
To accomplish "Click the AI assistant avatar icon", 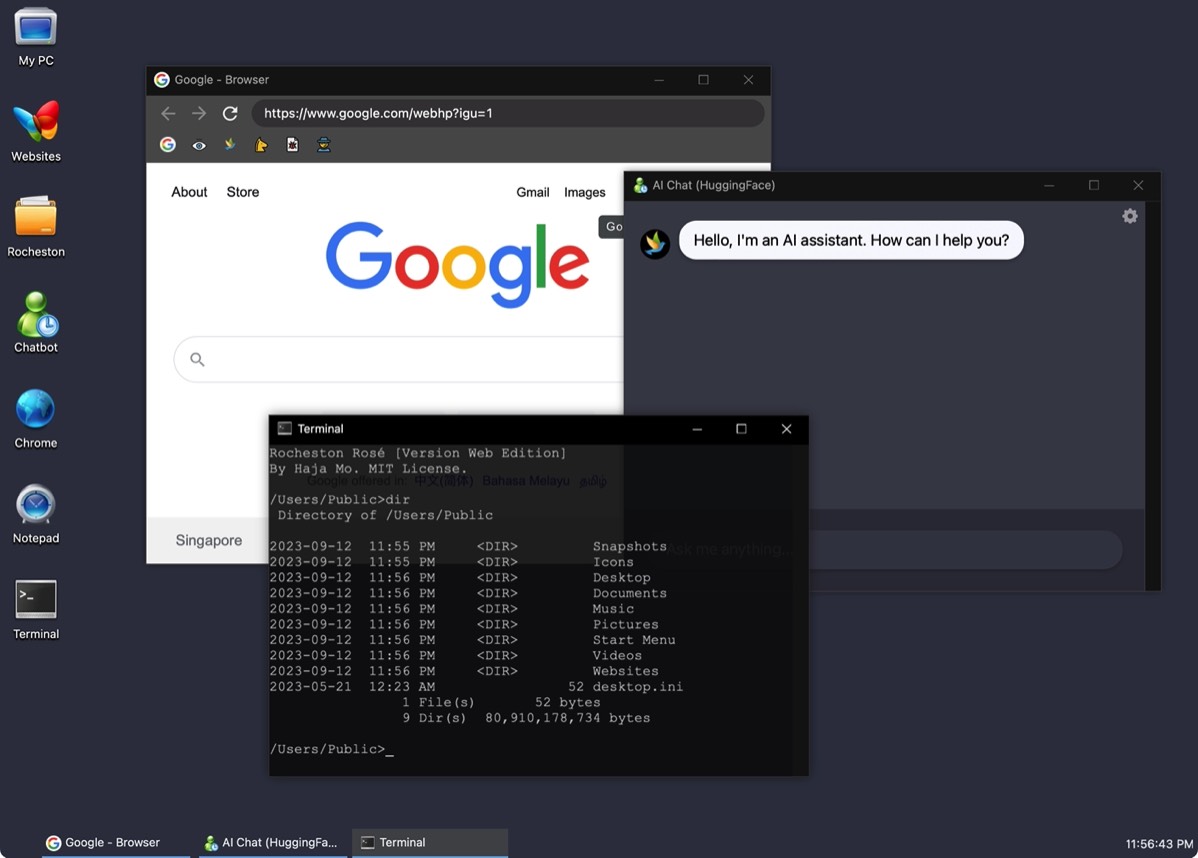I will 655,244.
